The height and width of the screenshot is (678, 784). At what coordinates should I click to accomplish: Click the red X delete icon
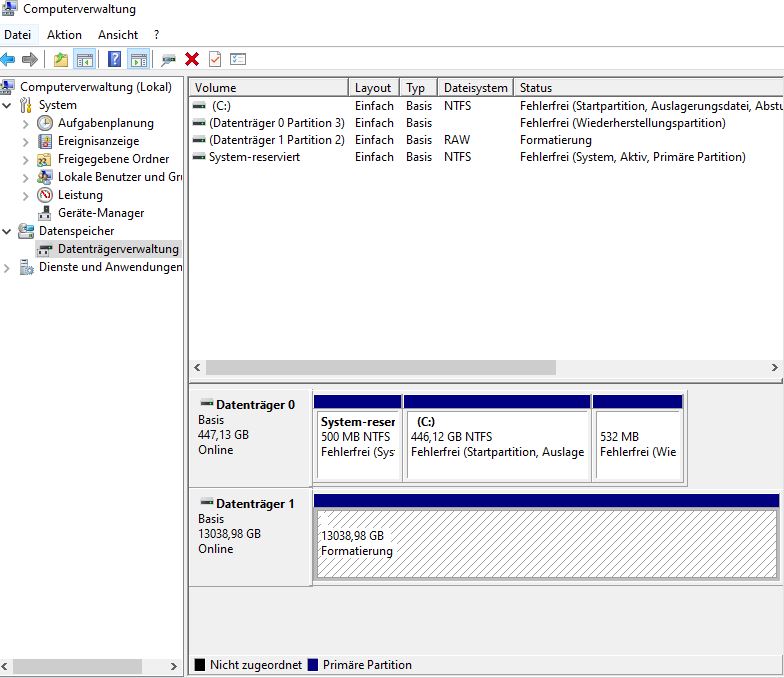[192, 60]
